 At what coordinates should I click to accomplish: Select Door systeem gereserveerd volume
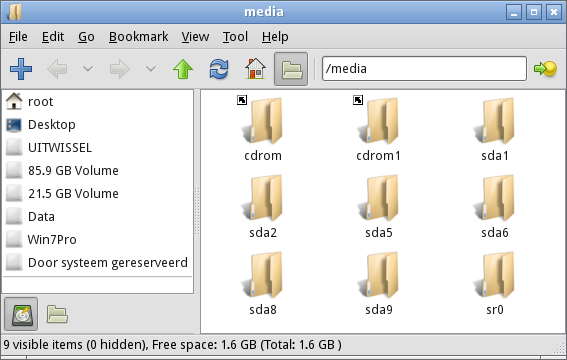[98, 263]
